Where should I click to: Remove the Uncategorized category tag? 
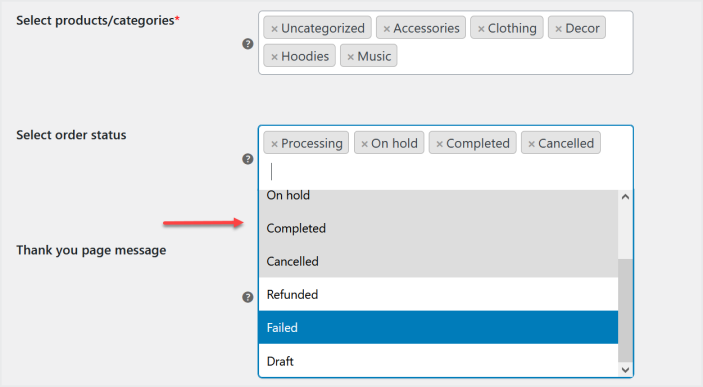[274, 29]
